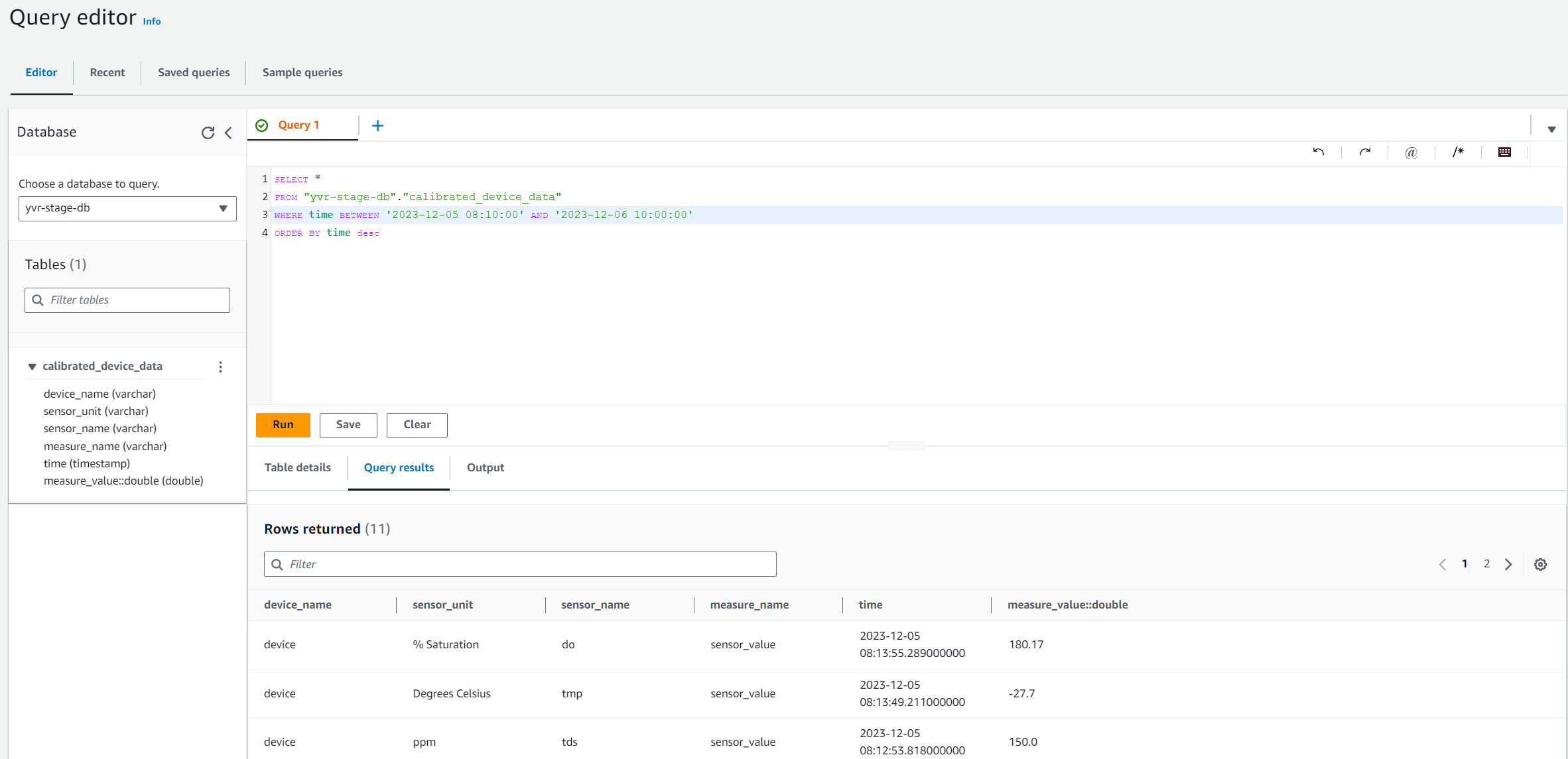Viewport: 1568px width, 759px height.
Task: Switch to the Saved queries tab
Action: tap(194, 72)
